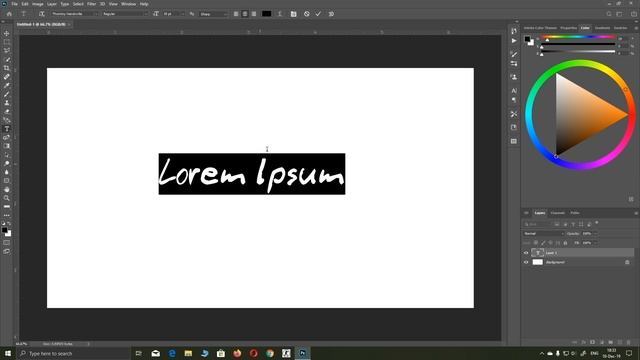This screenshot has width=640, height=360.
Task: Open the layer blend mode dropdown
Action: [x=544, y=233]
